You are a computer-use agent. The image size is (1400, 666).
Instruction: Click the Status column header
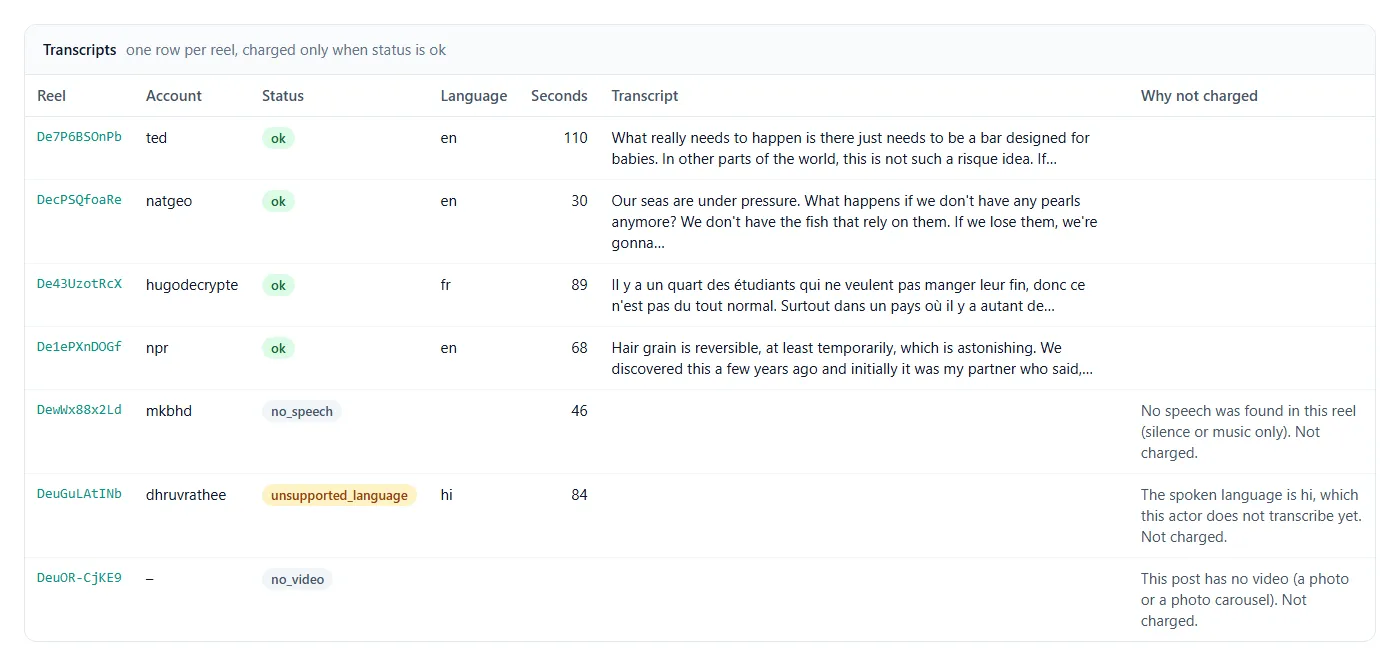(x=283, y=96)
